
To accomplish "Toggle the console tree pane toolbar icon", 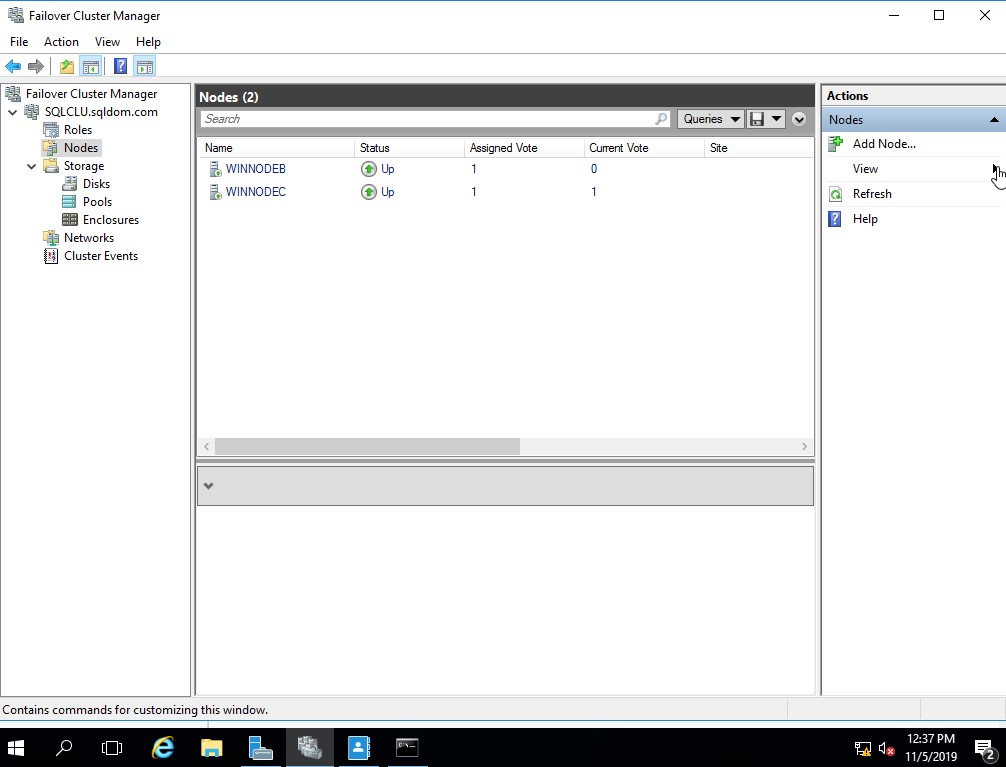I will 90,66.
